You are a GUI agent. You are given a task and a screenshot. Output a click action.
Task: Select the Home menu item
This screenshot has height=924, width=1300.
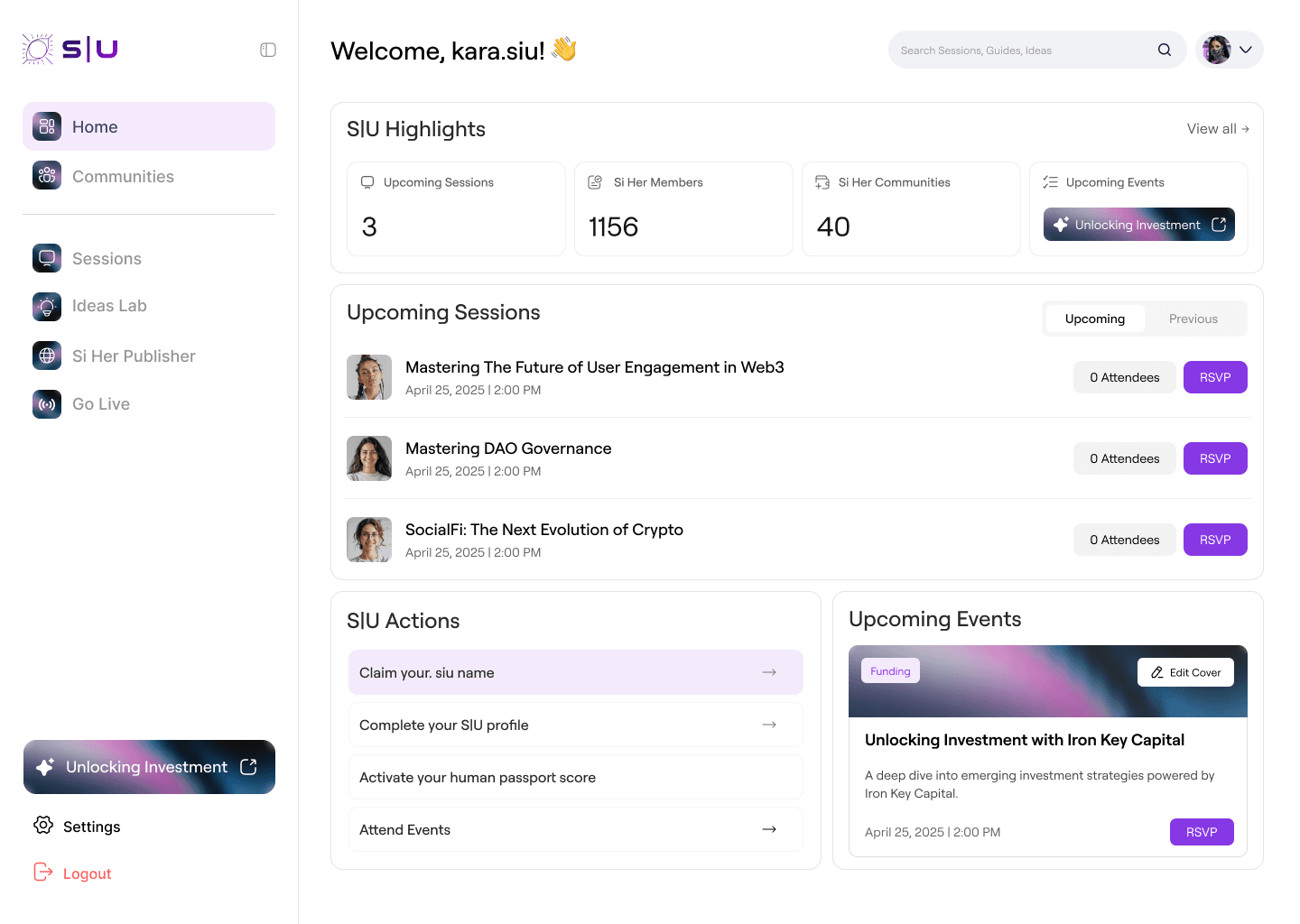point(149,126)
